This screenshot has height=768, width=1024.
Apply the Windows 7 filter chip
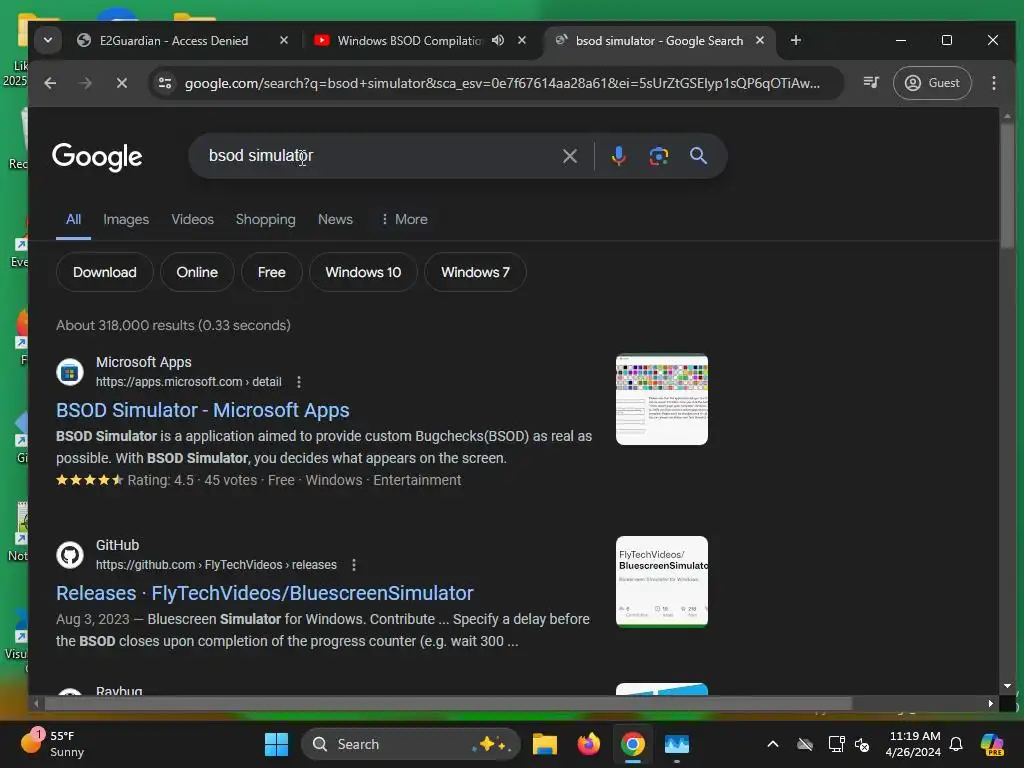[475, 272]
